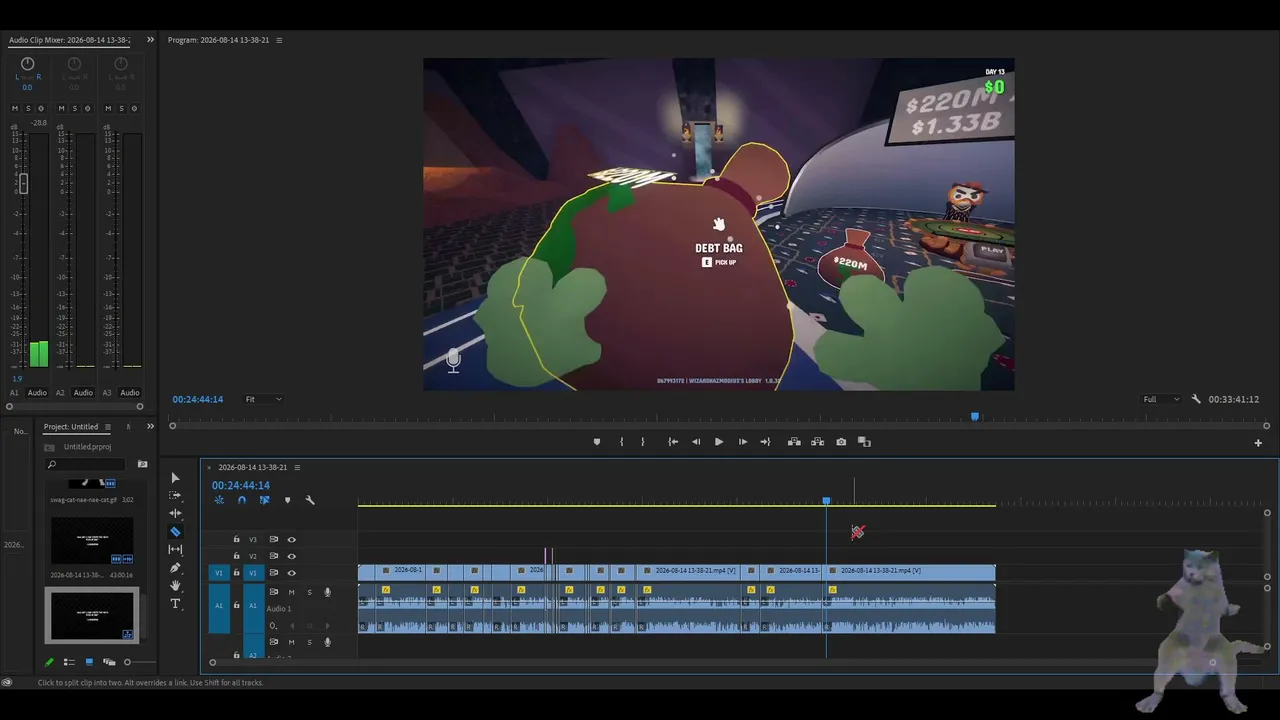Select the Hand tool
The height and width of the screenshot is (720, 1280).
click(175, 585)
